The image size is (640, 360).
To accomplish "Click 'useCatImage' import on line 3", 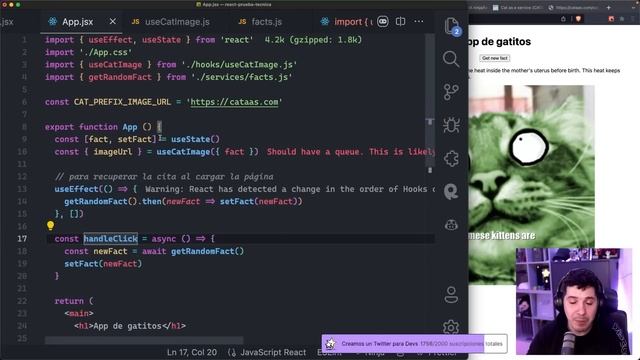I will (x=115, y=64).
